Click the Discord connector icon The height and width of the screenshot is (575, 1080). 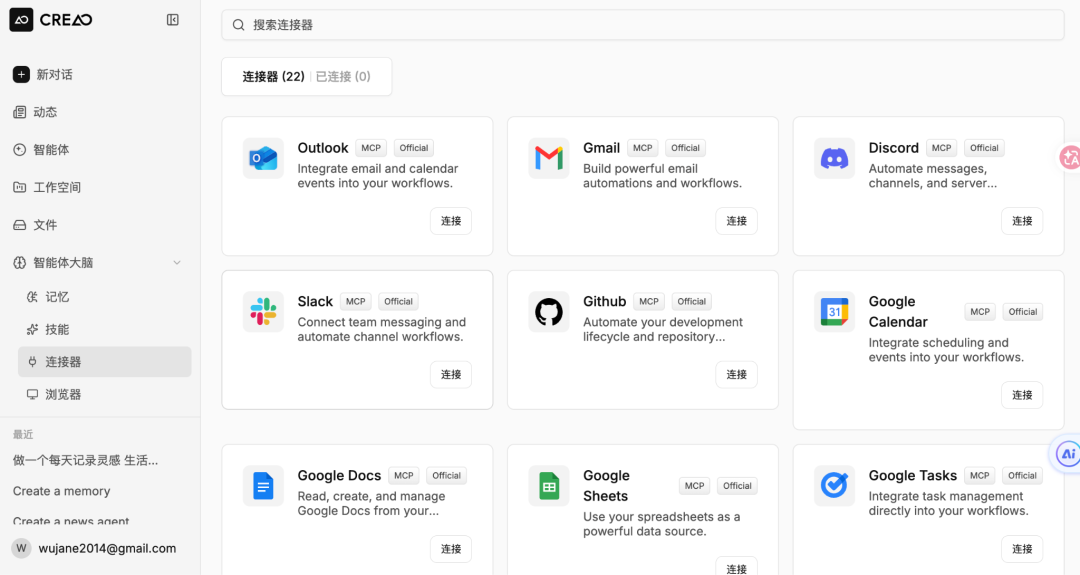pyautogui.click(x=834, y=158)
